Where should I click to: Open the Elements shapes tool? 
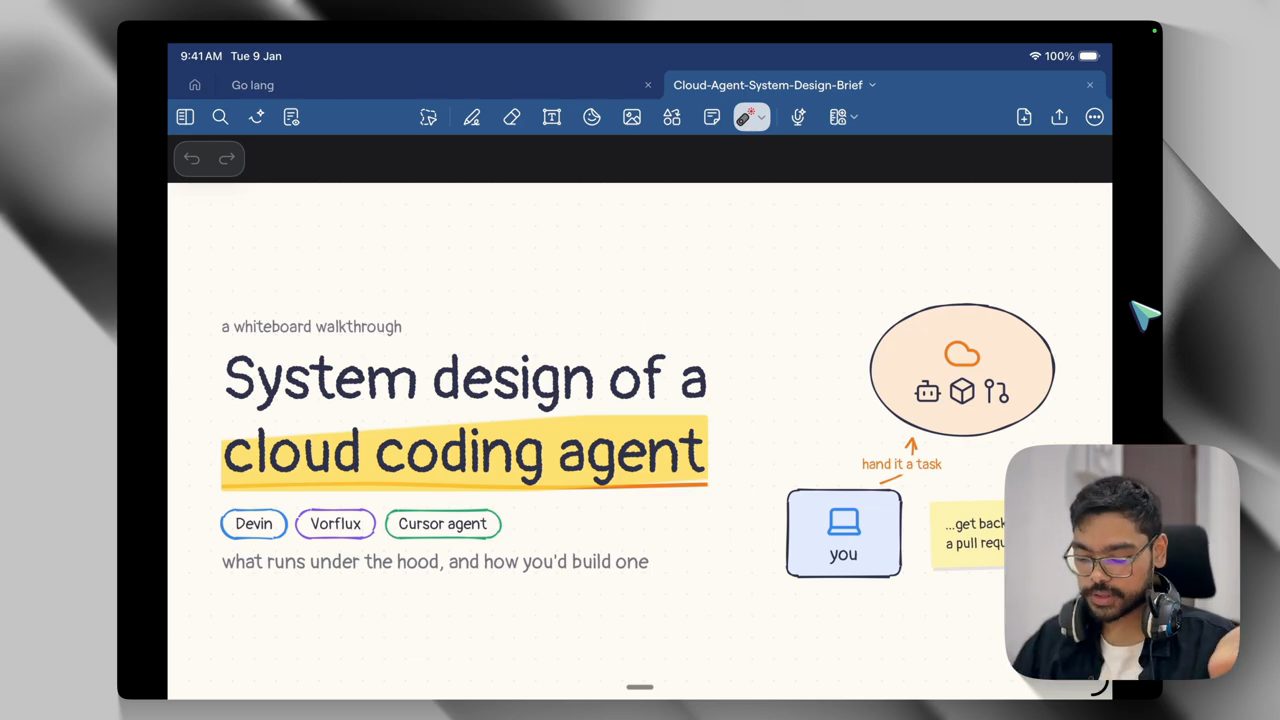672,117
